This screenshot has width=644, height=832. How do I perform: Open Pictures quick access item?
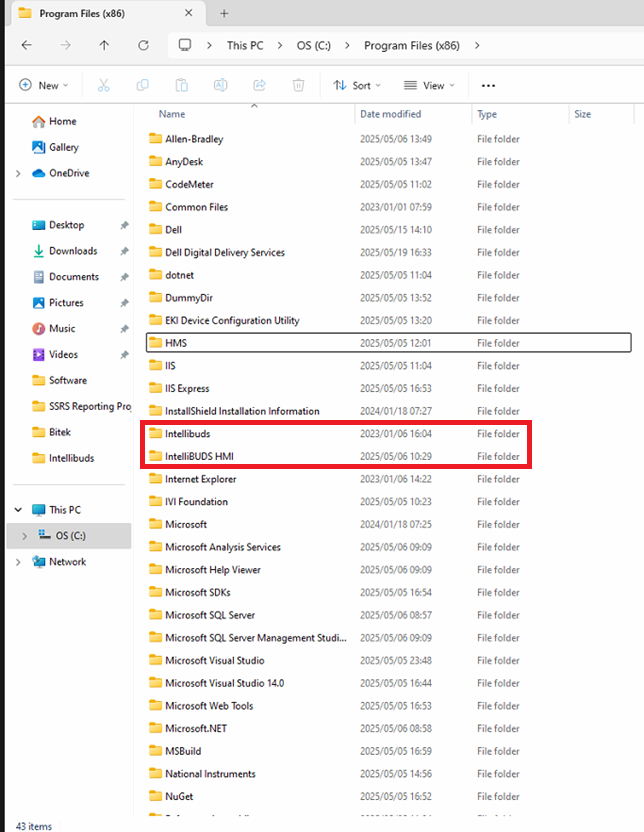point(58,303)
